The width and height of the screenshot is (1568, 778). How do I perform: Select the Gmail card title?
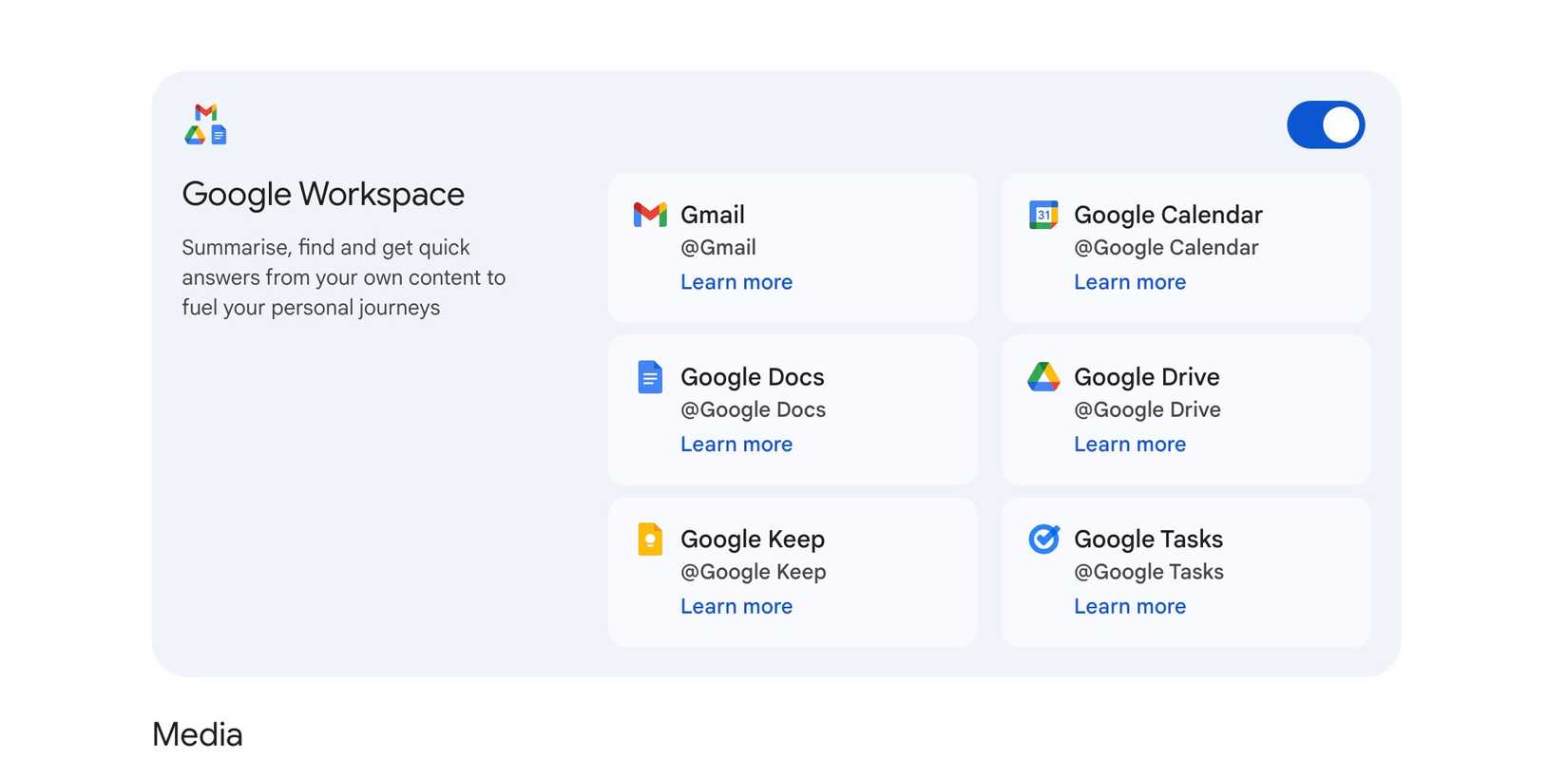coord(713,215)
